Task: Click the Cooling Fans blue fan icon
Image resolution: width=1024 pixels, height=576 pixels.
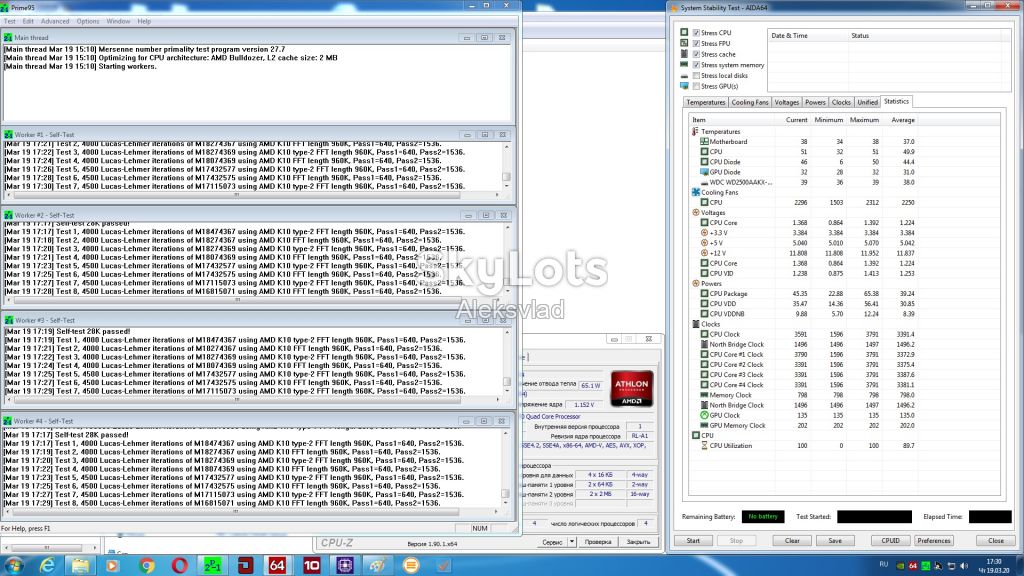Action: click(696, 192)
